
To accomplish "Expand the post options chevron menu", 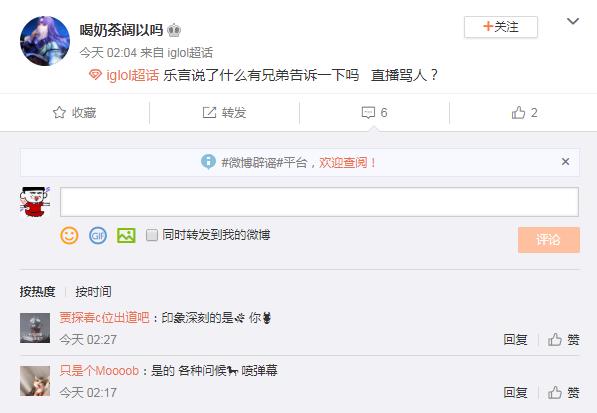I will click(573, 21).
